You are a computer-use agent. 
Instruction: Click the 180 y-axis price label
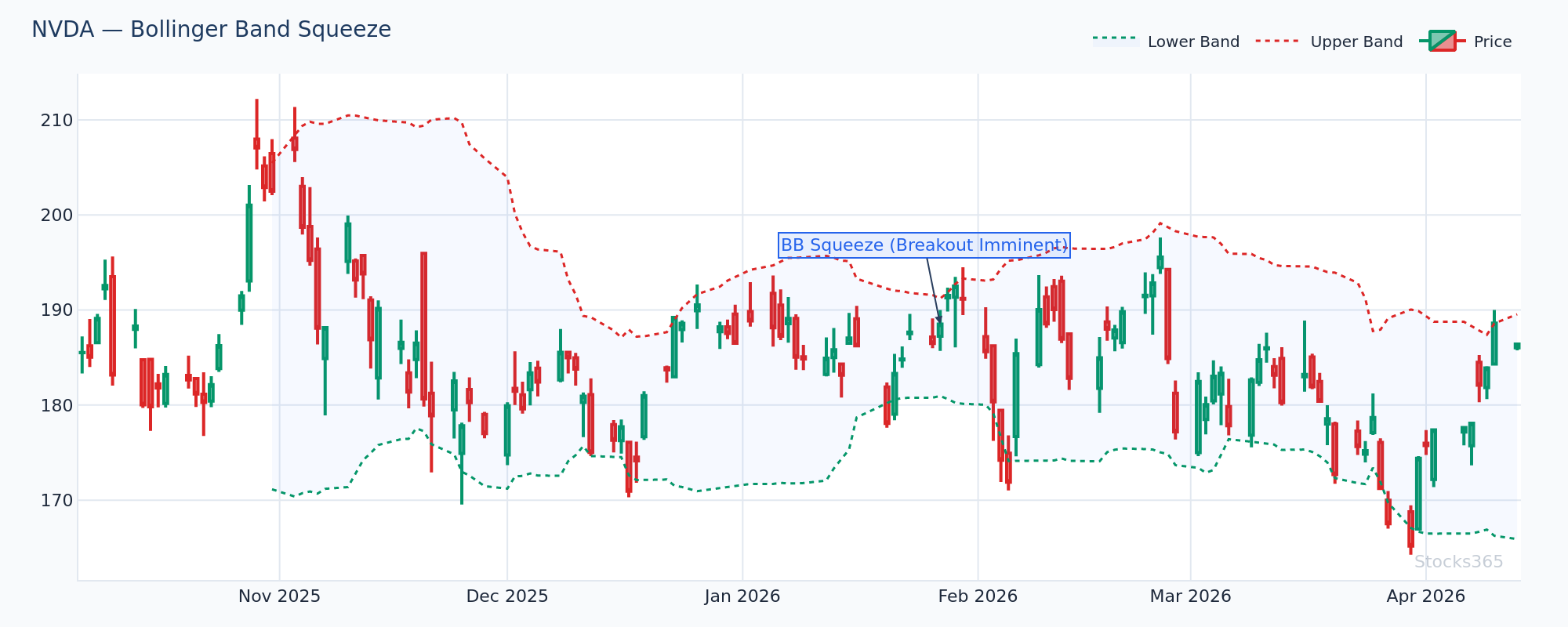click(56, 405)
